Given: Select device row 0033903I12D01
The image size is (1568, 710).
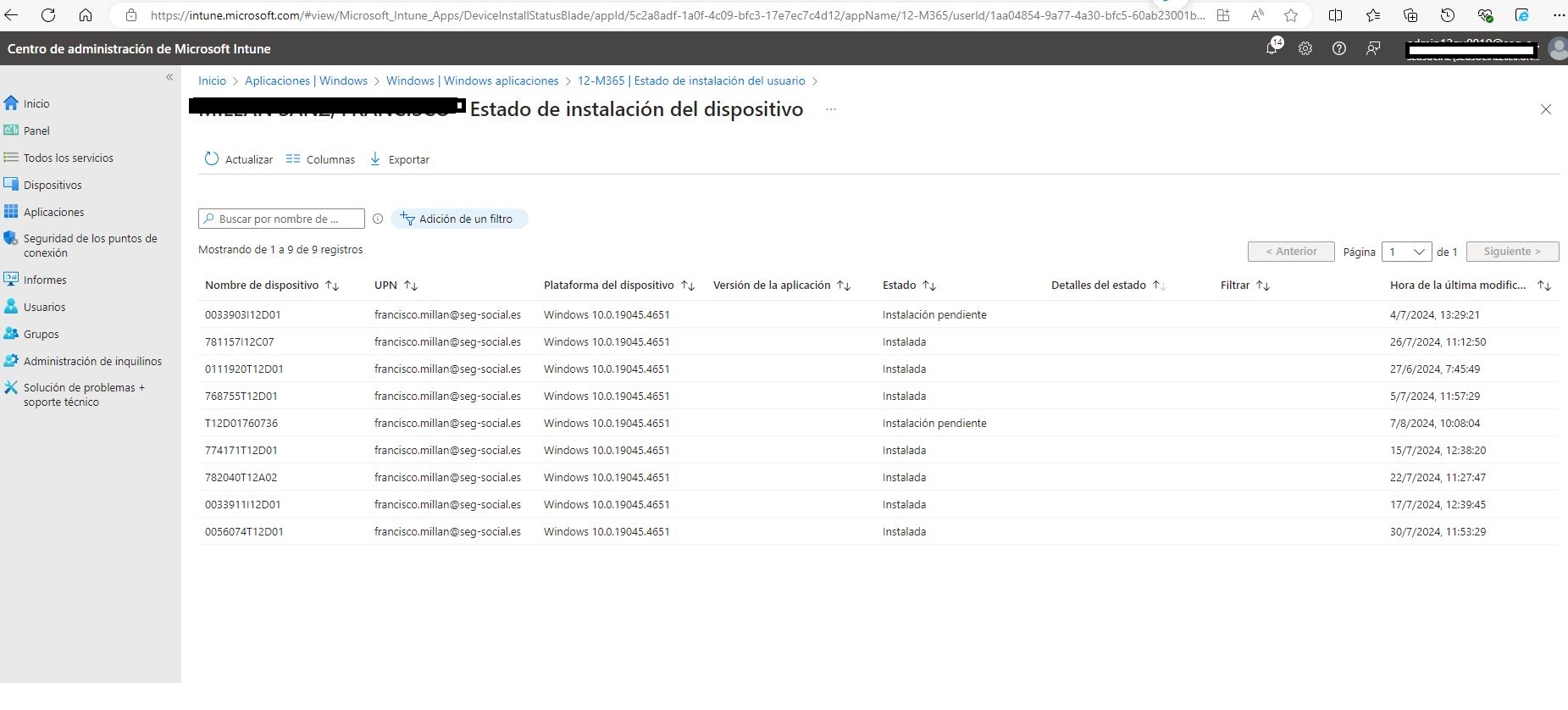Looking at the screenshot, I should (x=878, y=314).
